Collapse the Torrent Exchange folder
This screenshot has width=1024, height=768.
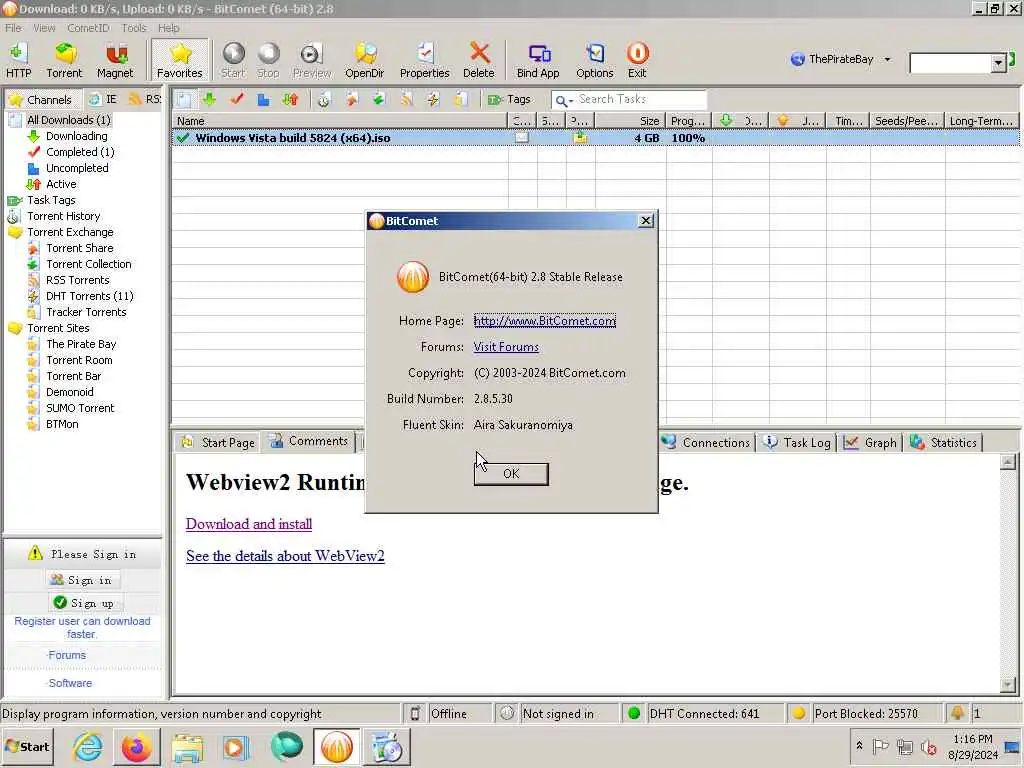(14, 232)
